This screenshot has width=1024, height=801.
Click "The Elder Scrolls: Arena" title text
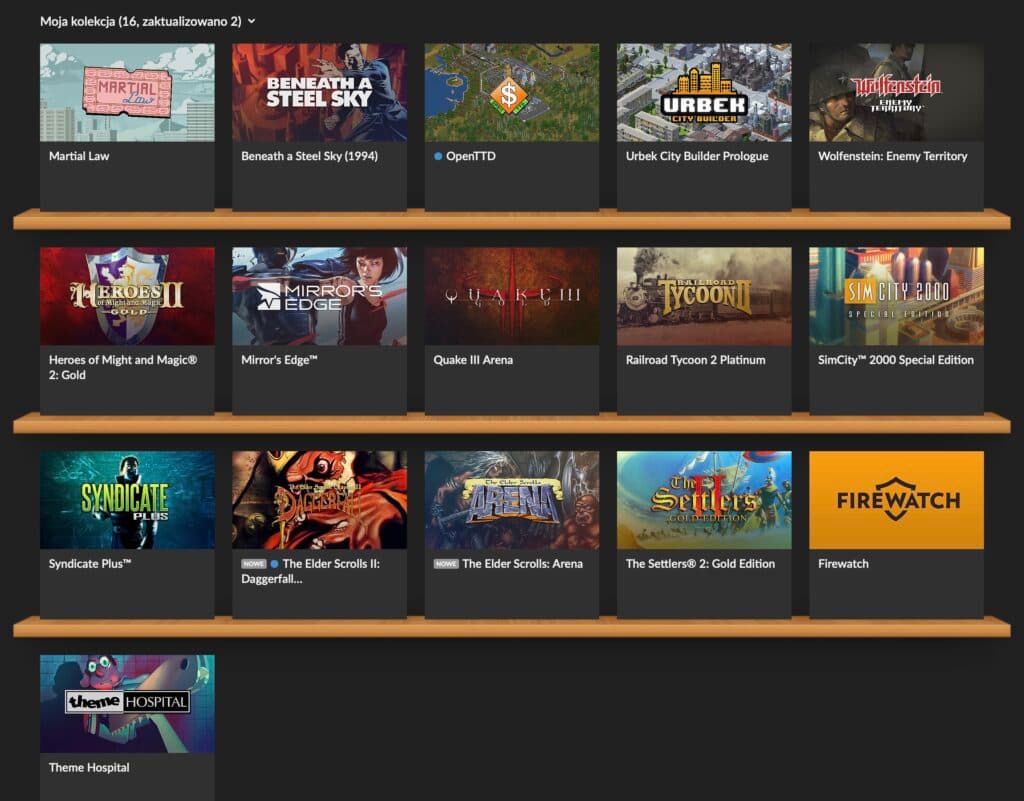click(522, 563)
